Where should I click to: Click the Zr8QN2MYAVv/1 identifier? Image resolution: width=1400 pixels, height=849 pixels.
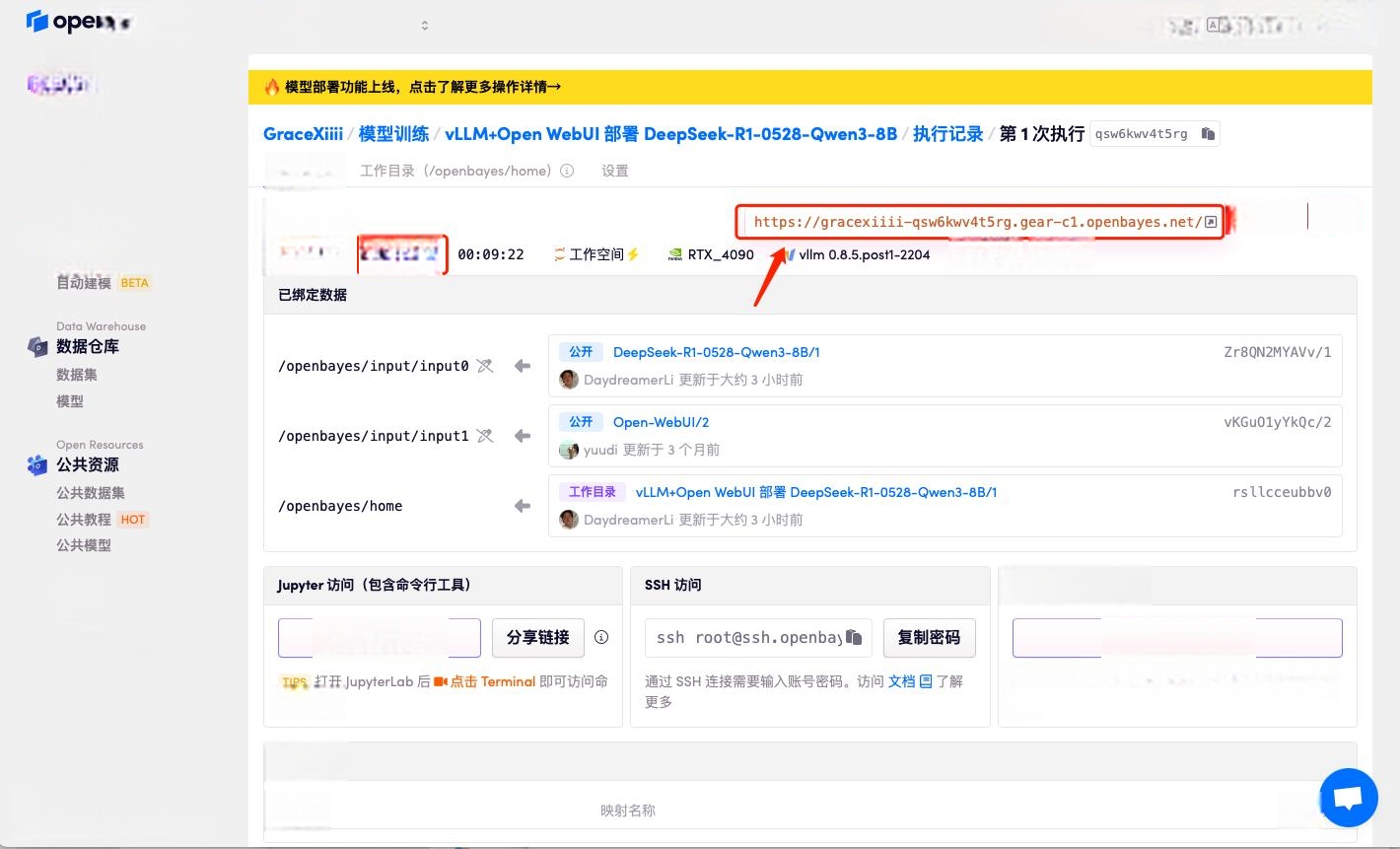[1278, 352]
